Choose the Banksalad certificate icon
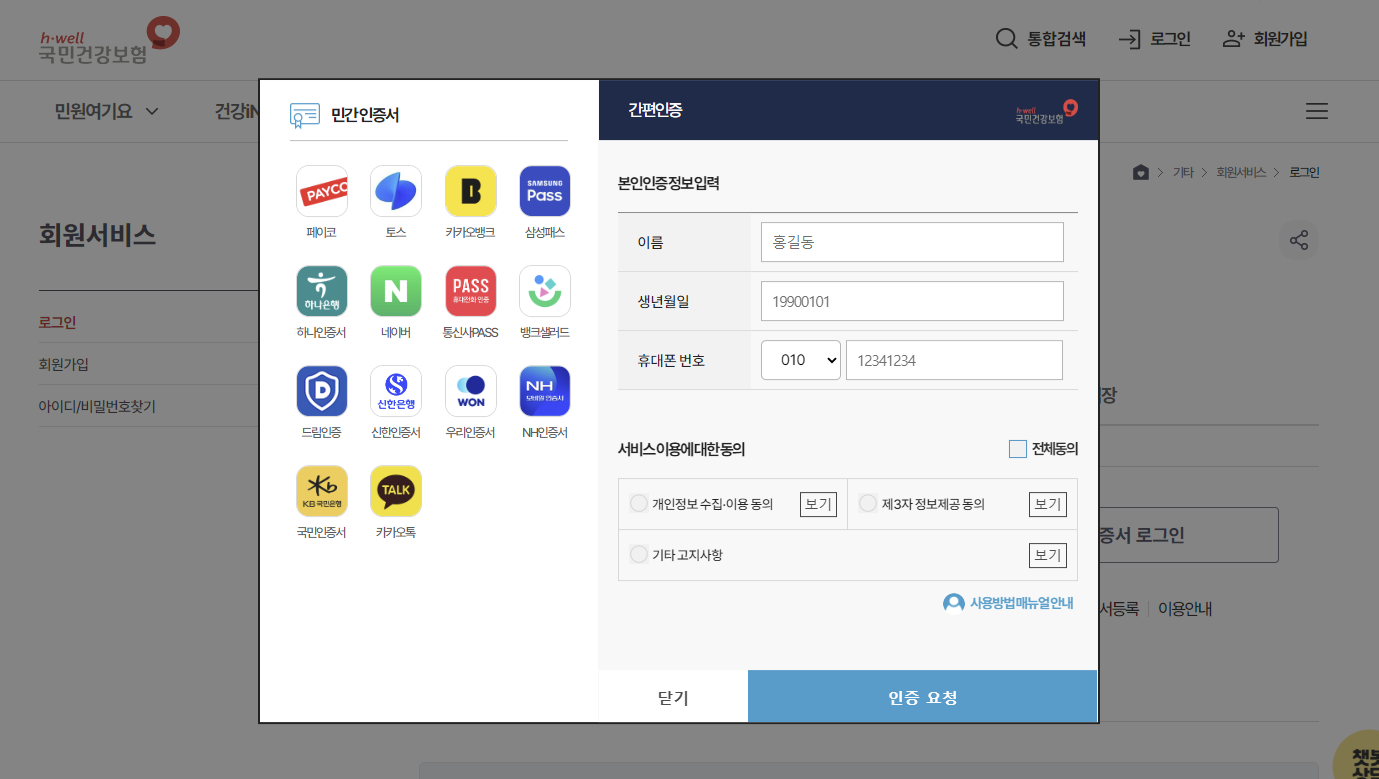 pos(545,291)
